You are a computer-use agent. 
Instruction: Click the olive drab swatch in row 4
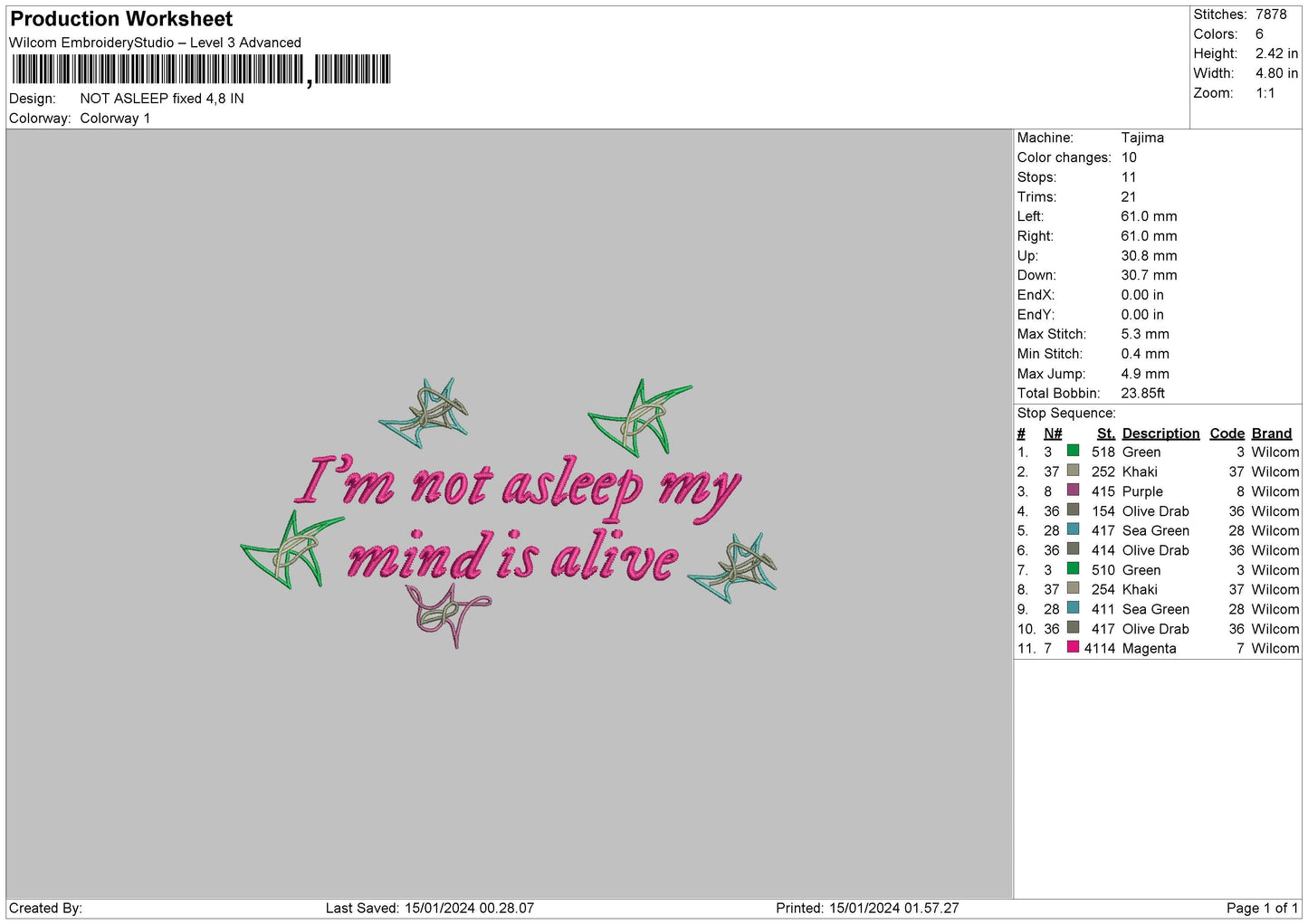click(x=1073, y=510)
